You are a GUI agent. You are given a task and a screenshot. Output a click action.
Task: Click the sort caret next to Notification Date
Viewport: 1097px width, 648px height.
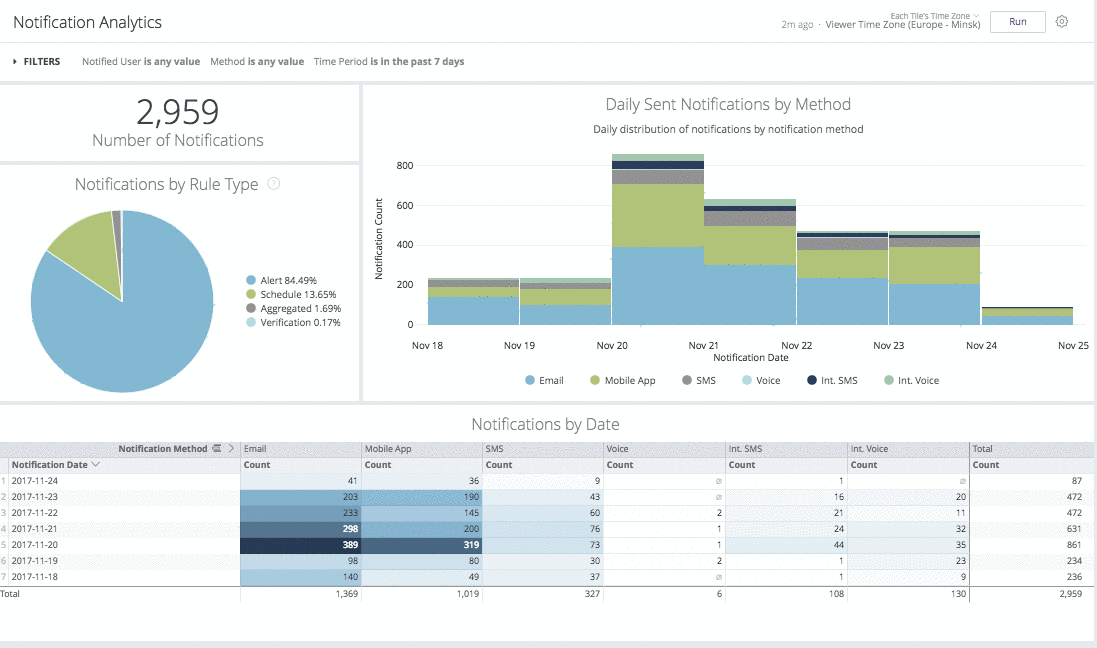coord(94,463)
